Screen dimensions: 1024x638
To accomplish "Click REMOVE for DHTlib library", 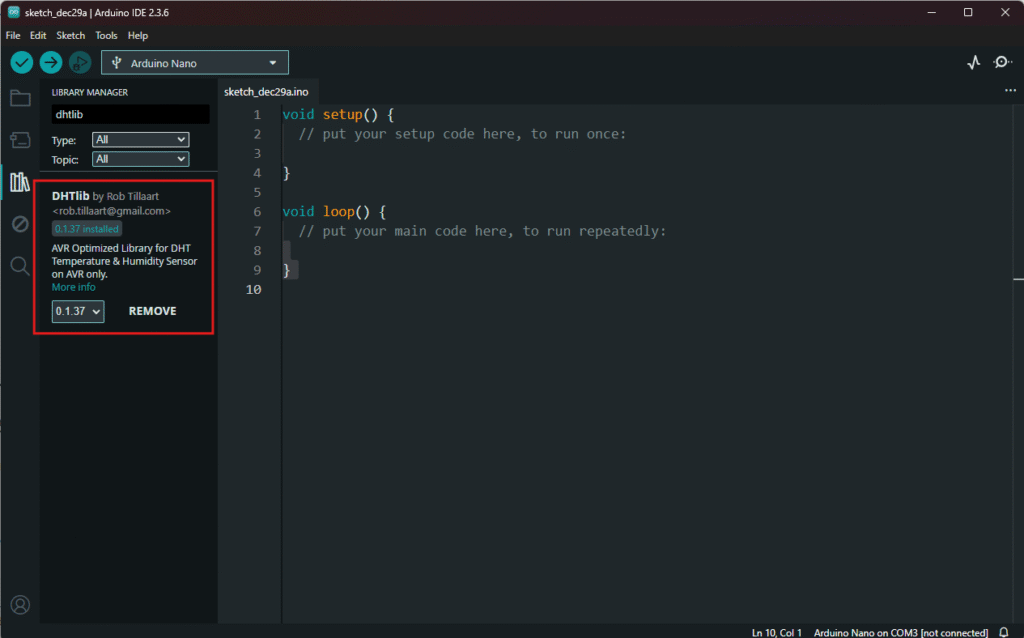I will click(x=152, y=311).
